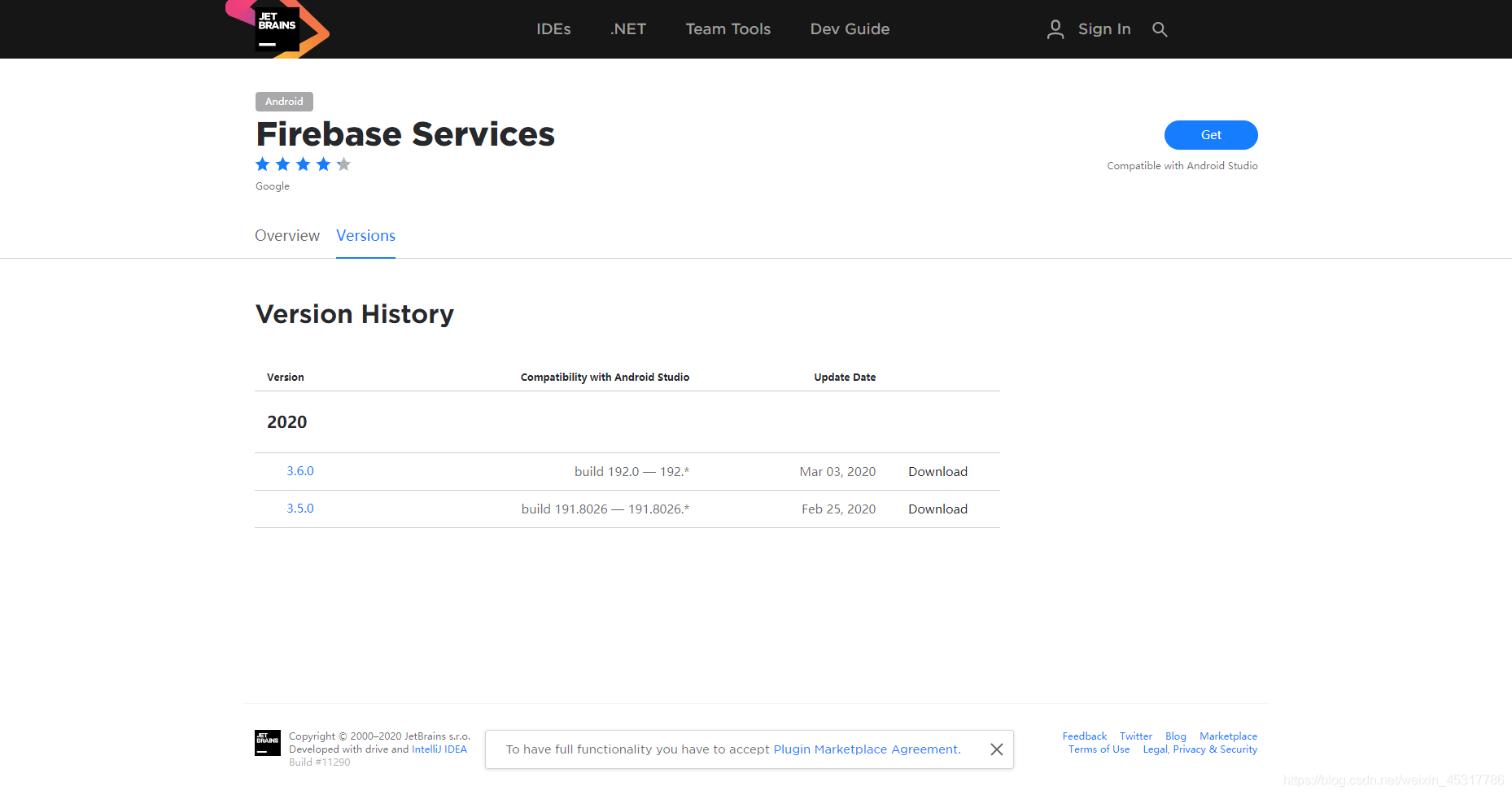Open the search magnifier icon
The image size is (1512, 795).
[x=1160, y=29]
